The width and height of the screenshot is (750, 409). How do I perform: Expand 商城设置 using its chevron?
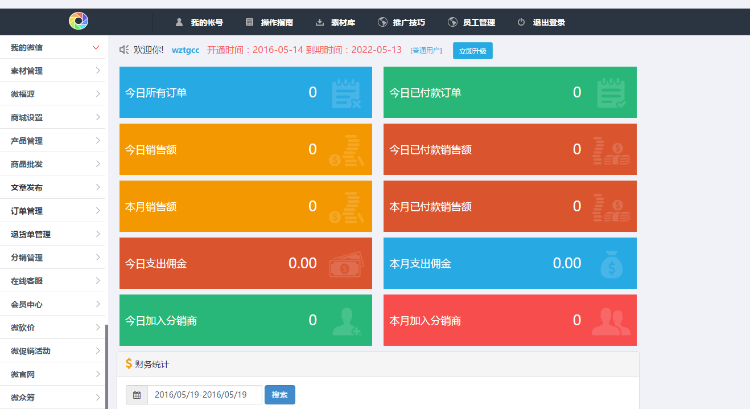(98, 117)
